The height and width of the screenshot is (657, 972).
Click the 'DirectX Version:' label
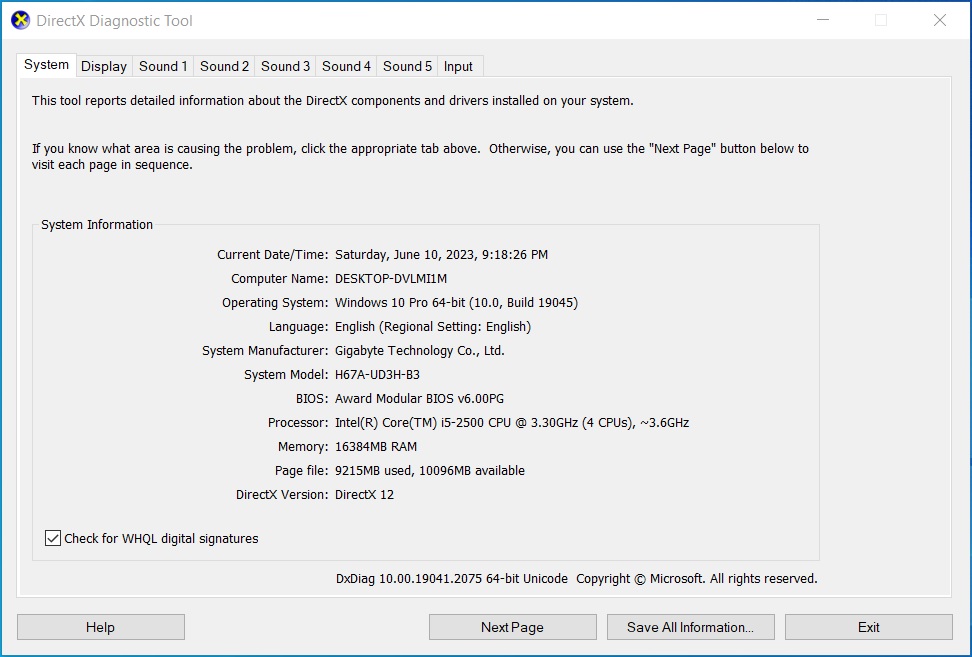281,495
